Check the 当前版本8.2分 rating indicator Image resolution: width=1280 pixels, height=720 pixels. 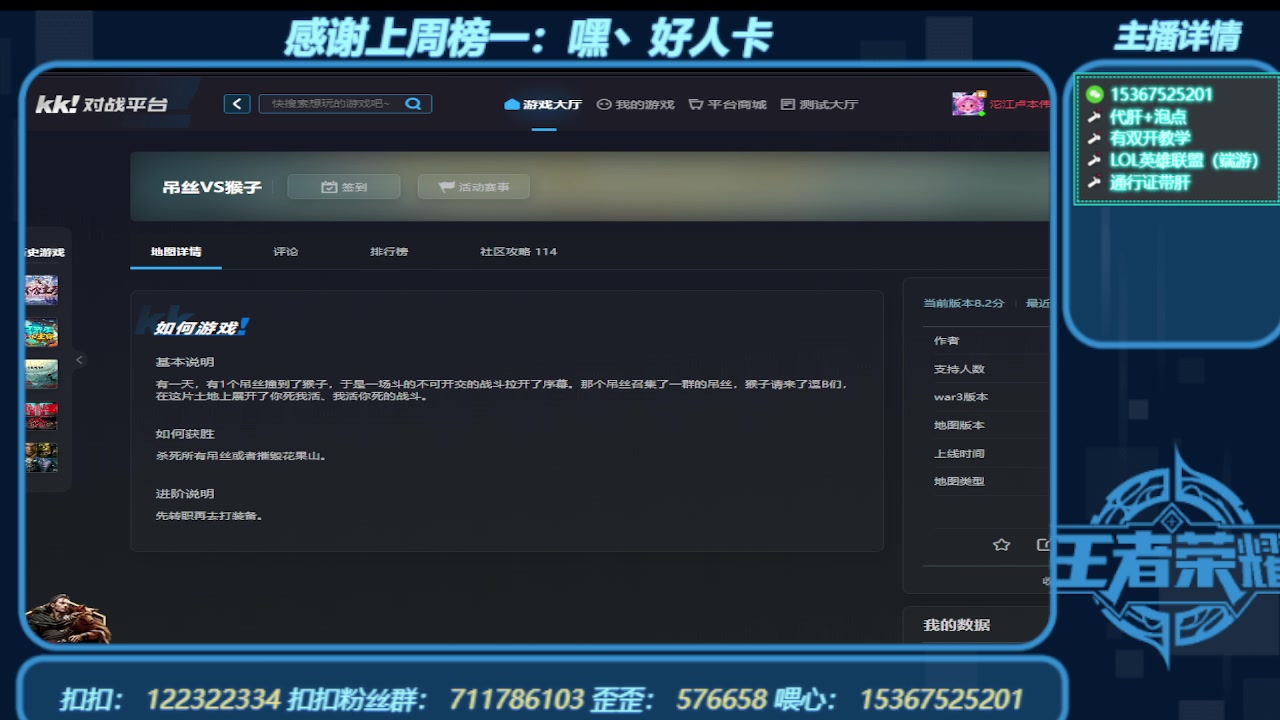pyautogui.click(x=962, y=302)
